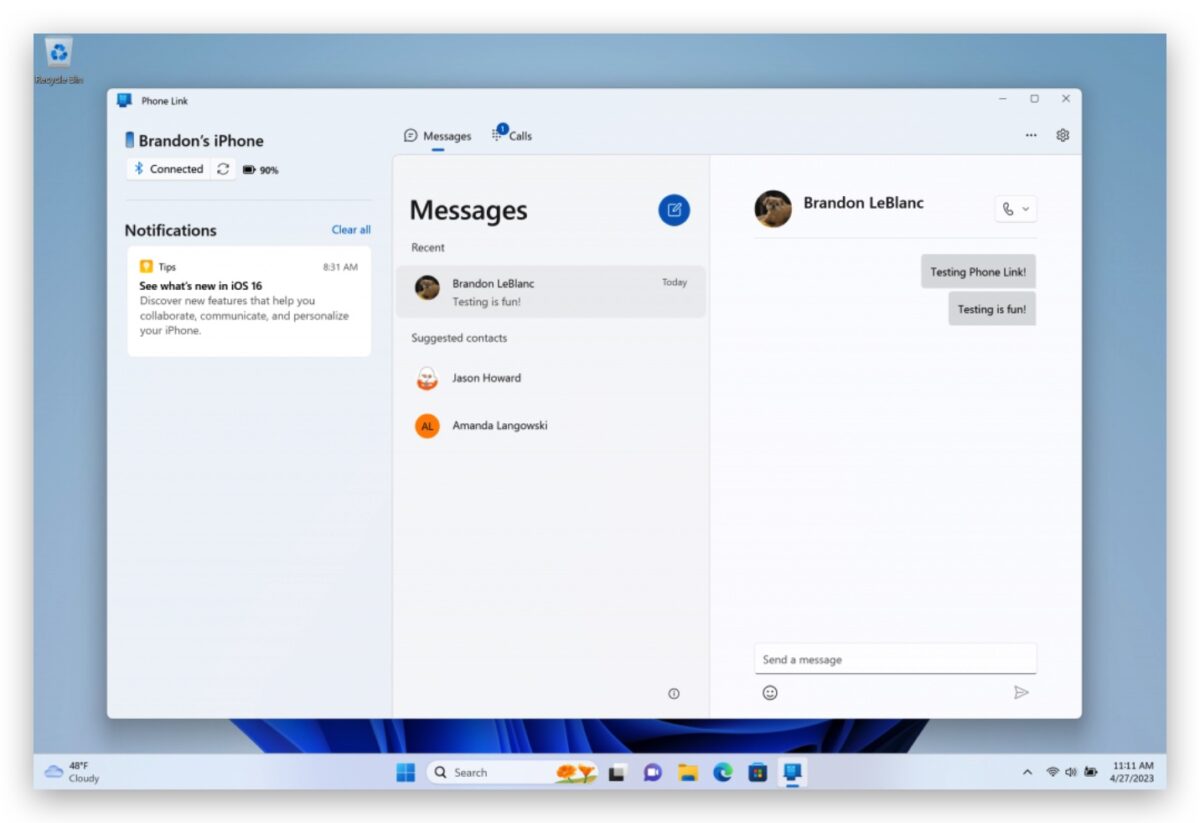The width and height of the screenshot is (1200, 823).
Task: Open Task View from the taskbar
Action: [618, 772]
